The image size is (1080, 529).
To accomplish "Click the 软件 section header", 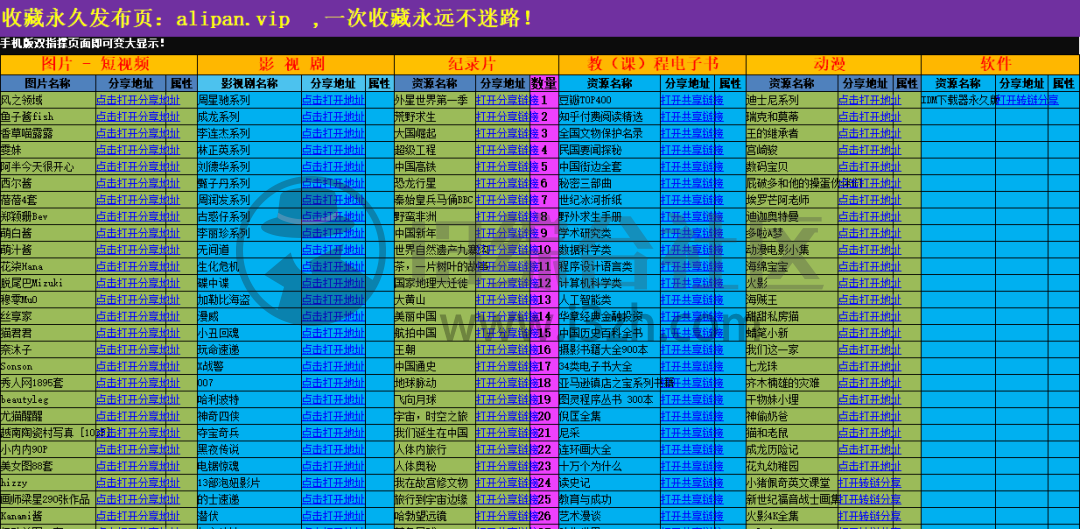I will tap(1000, 65).
